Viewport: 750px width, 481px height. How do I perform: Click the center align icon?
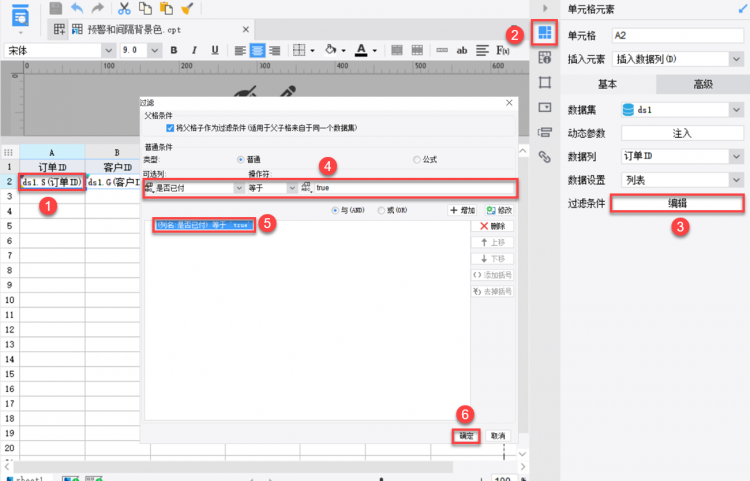257,50
